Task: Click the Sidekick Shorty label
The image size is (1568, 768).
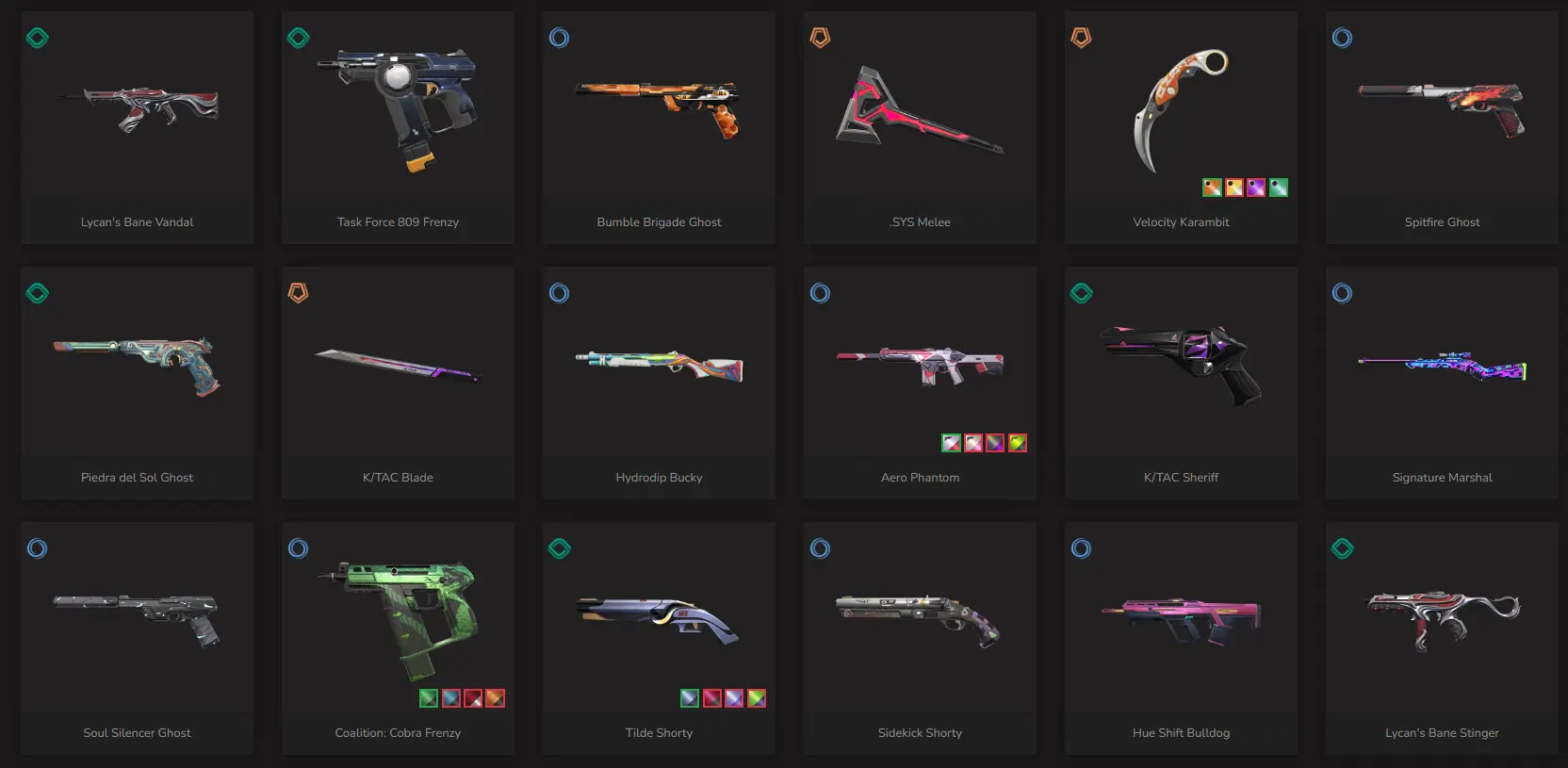Action: point(920,733)
